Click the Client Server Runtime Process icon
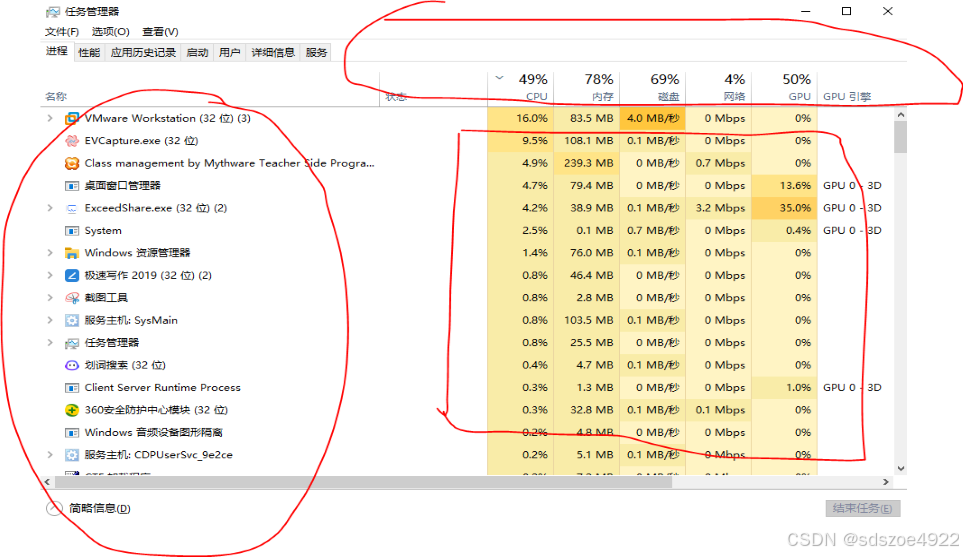The width and height of the screenshot is (963, 557). (x=72, y=388)
